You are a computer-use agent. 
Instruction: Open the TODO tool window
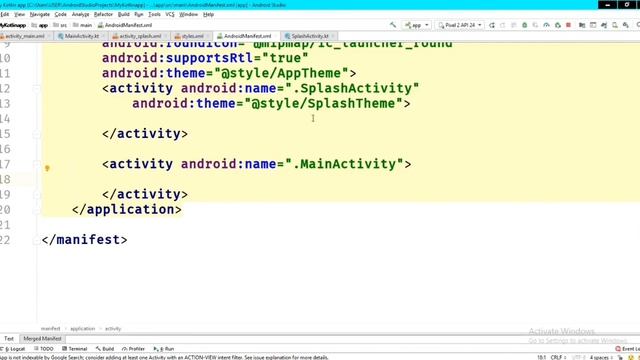[44, 349]
